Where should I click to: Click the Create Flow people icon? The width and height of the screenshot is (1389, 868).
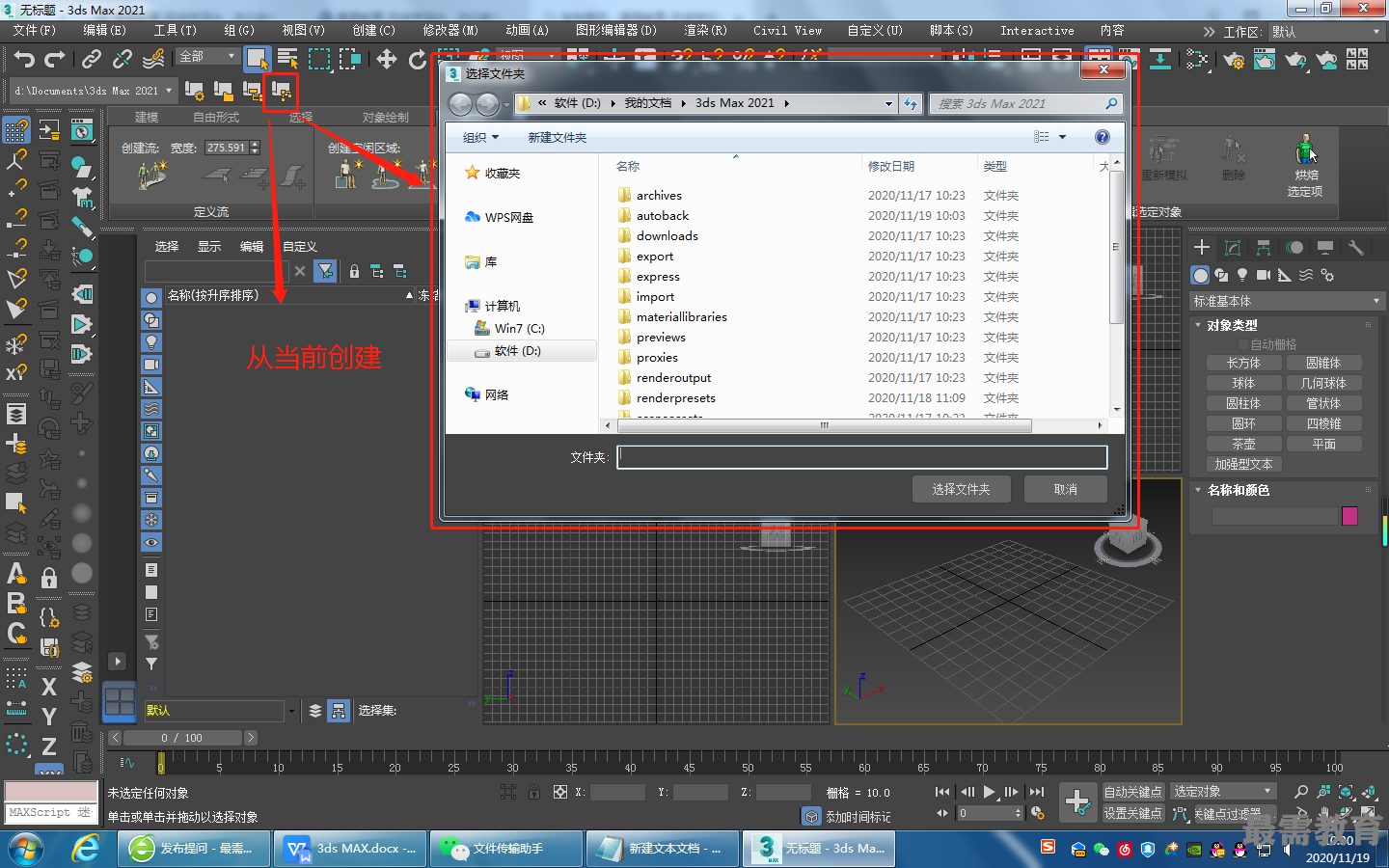(x=151, y=175)
